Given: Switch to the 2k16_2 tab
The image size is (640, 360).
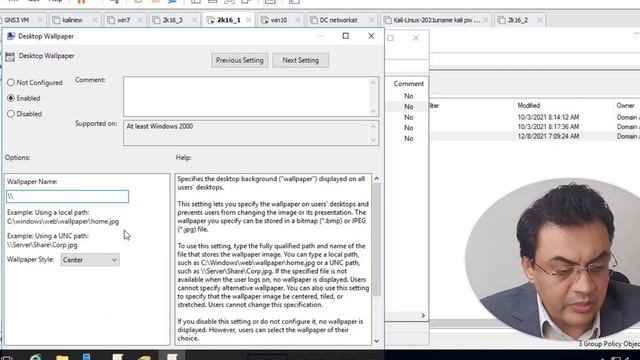Looking at the screenshot, I should pyautogui.click(x=518, y=20).
